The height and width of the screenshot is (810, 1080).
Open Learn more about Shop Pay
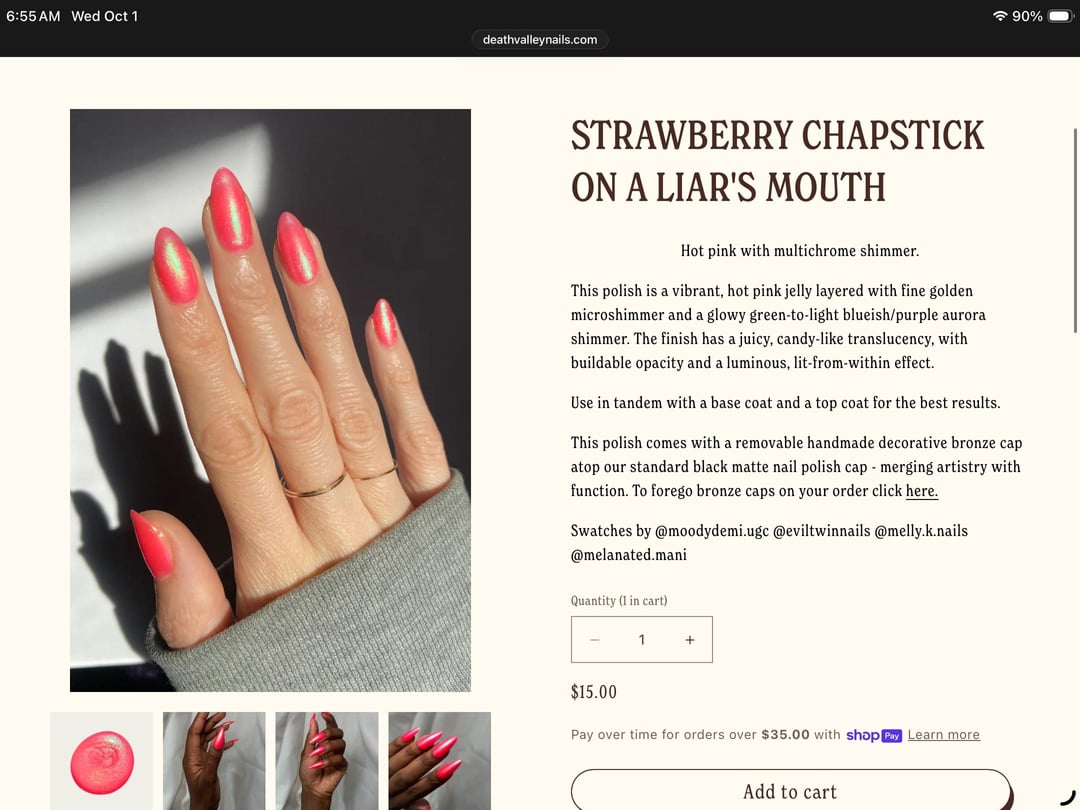(944, 735)
